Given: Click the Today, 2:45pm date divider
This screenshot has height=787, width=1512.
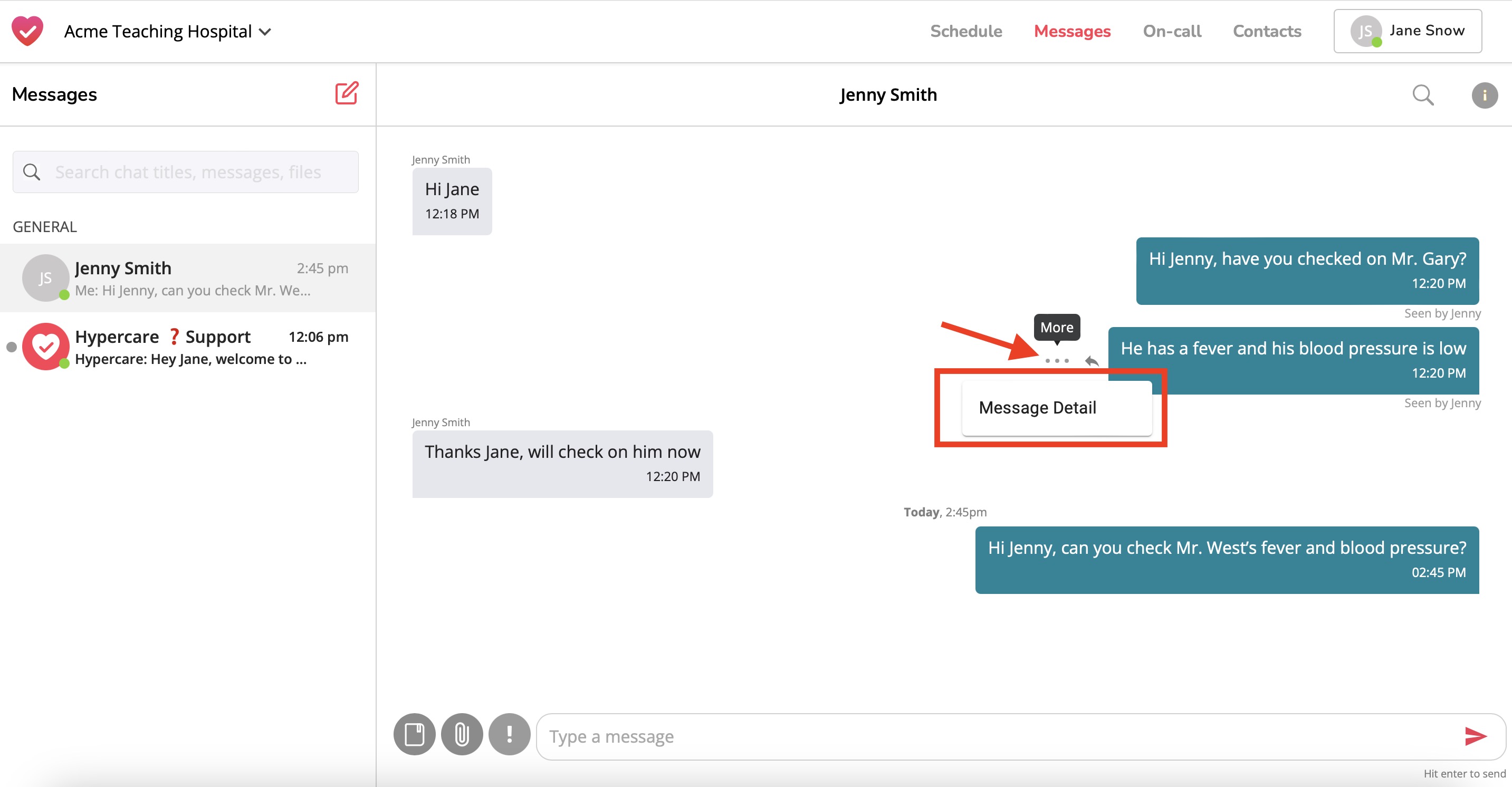Looking at the screenshot, I should click(945, 512).
